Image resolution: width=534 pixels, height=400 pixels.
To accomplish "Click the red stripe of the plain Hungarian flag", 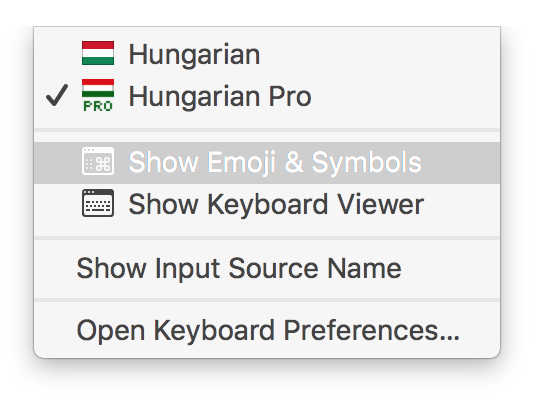I will click(x=98, y=45).
